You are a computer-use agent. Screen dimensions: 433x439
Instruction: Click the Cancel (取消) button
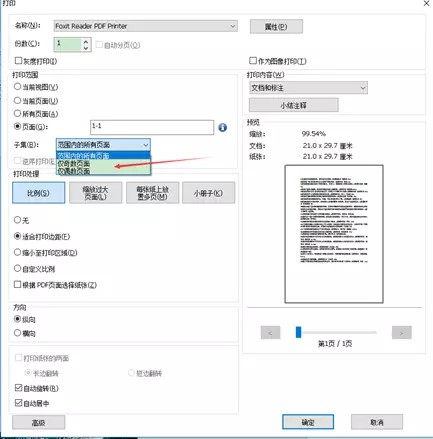pyautogui.click(x=377, y=422)
